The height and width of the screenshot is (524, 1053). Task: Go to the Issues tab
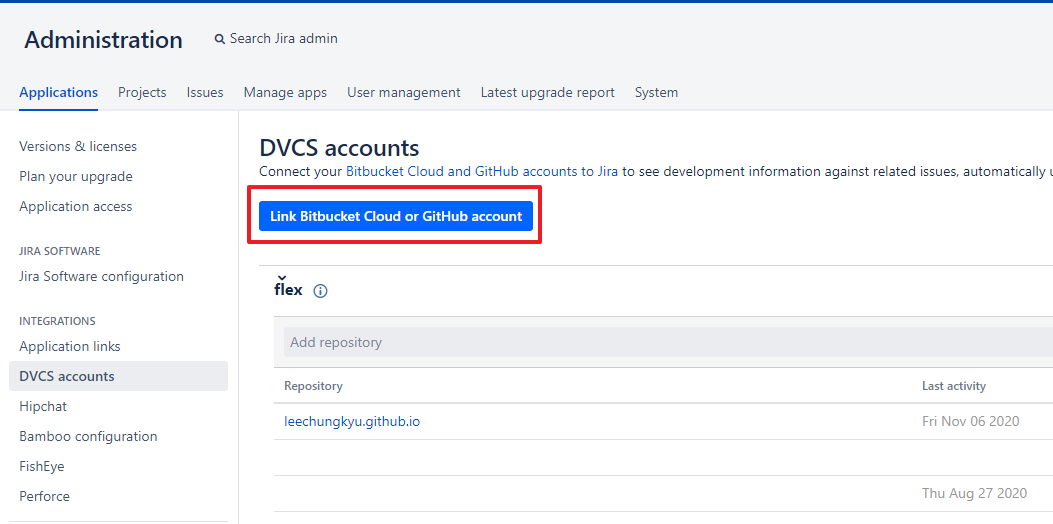point(205,93)
